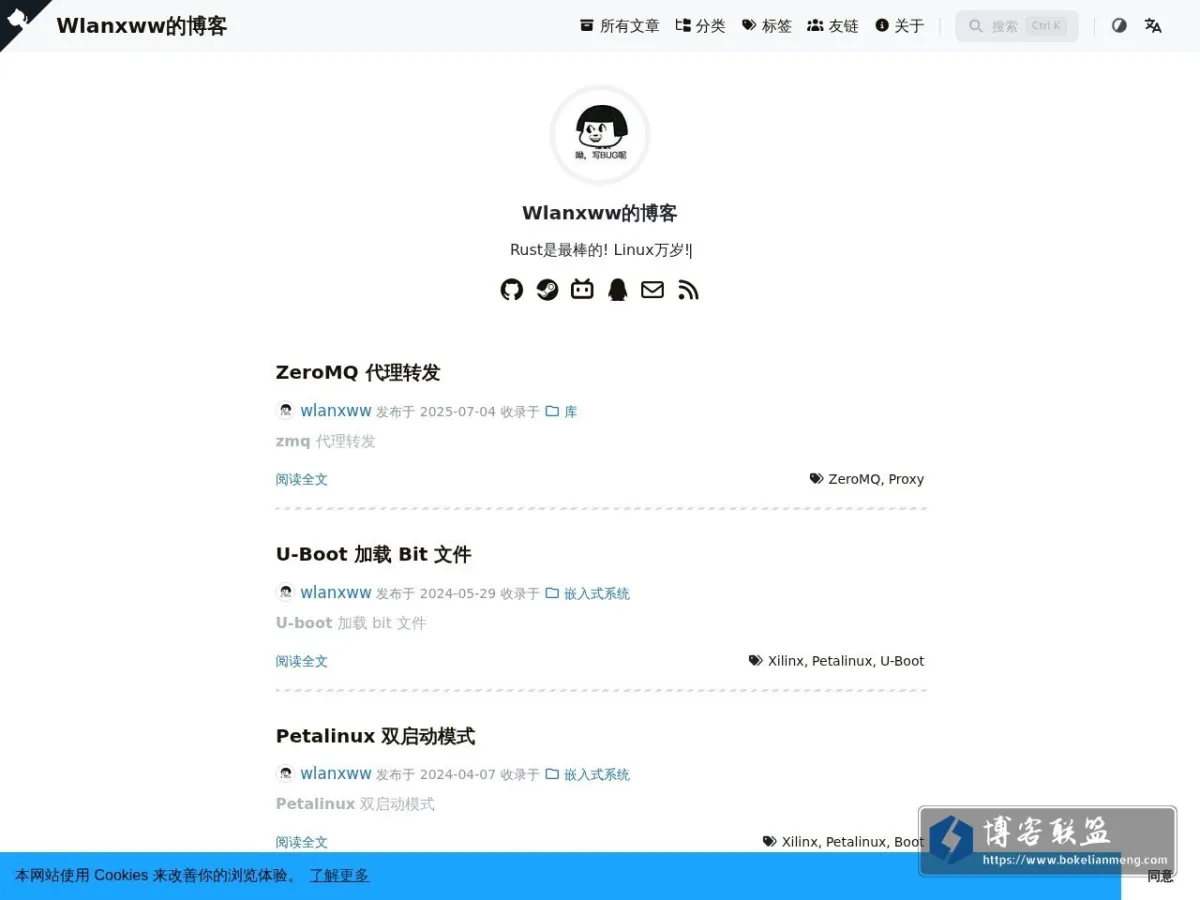Click the Wlanxww的博客 heading below avatar

(600, 213)
